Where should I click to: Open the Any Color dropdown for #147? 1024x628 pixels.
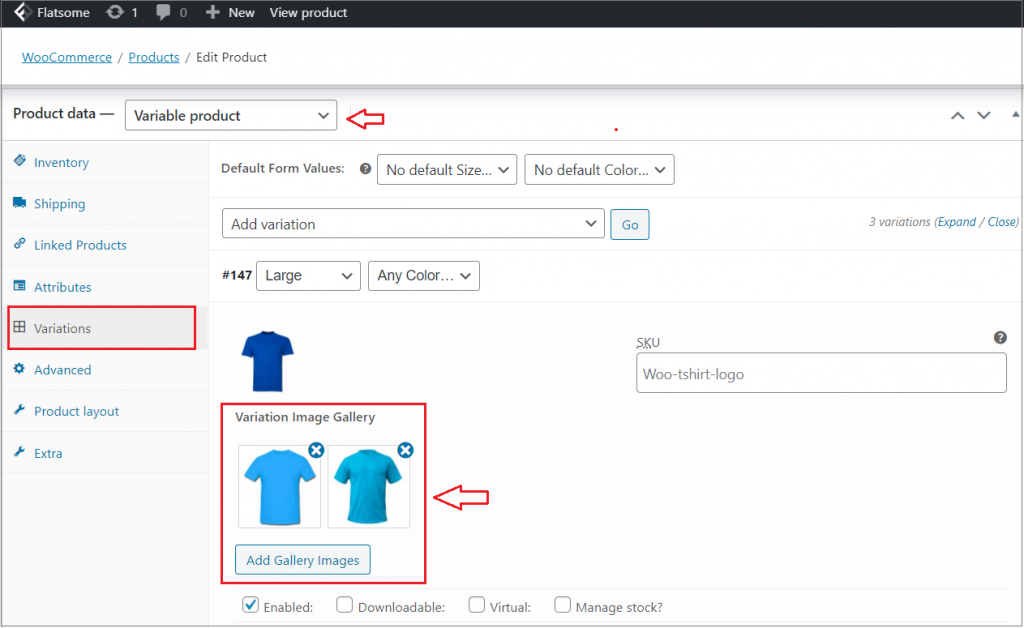tap(424, 275)
